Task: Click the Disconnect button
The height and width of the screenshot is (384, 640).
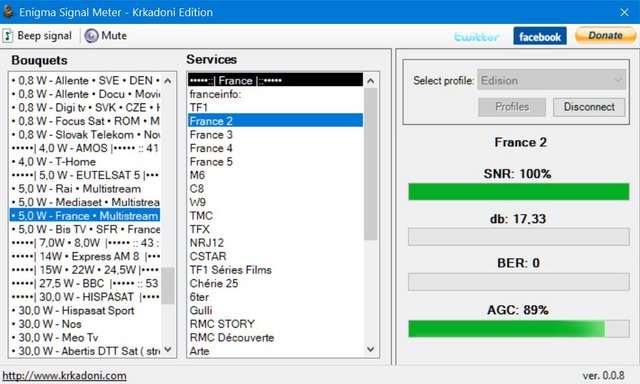Action: pos(589,107)
